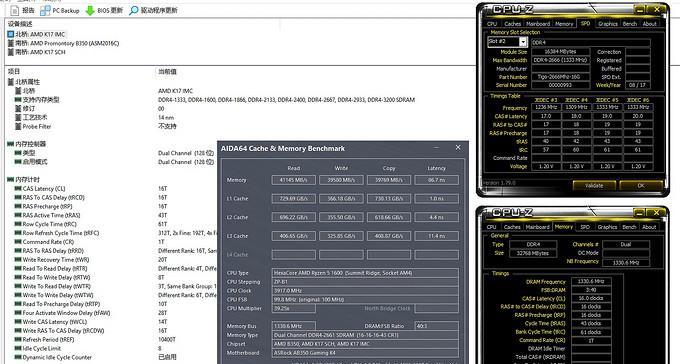Click the Module Size 16384 MBytes field

click(561, 52)
